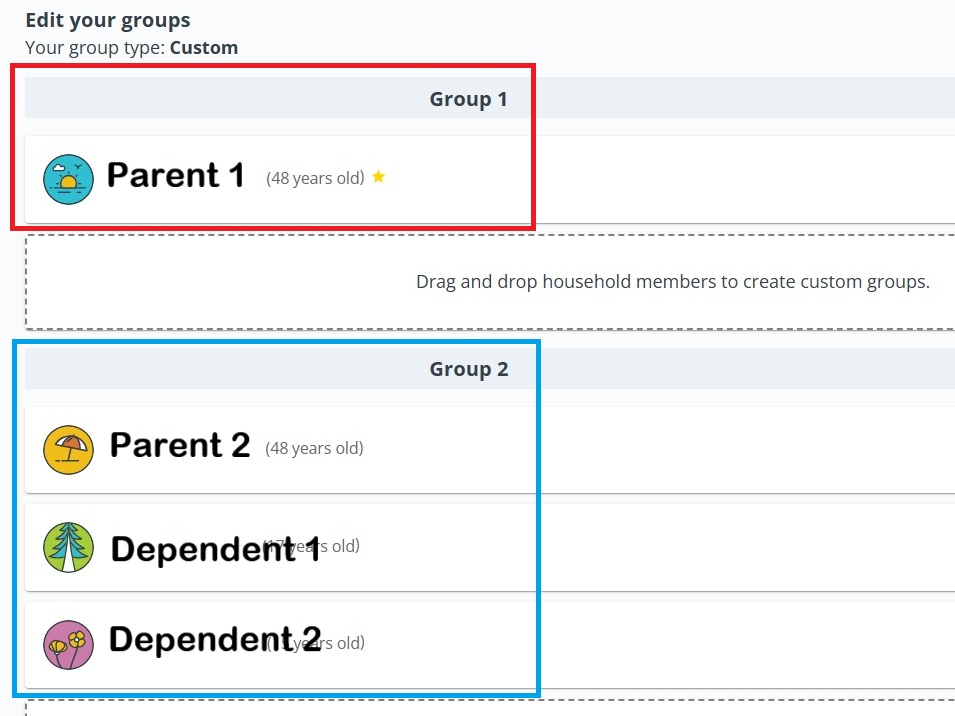This screenshot has width=955, height=716.
Task: Click the 48 years old label for Parent 1
Action: 314,177
